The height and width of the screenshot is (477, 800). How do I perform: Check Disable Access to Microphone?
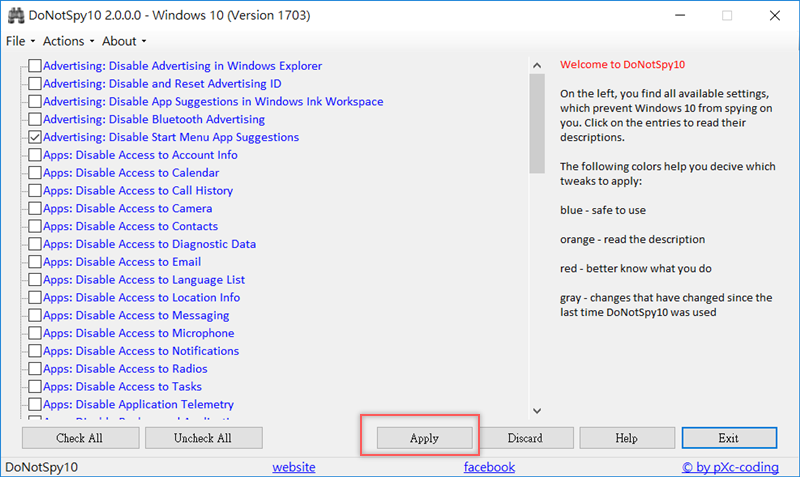click(35, 333)
